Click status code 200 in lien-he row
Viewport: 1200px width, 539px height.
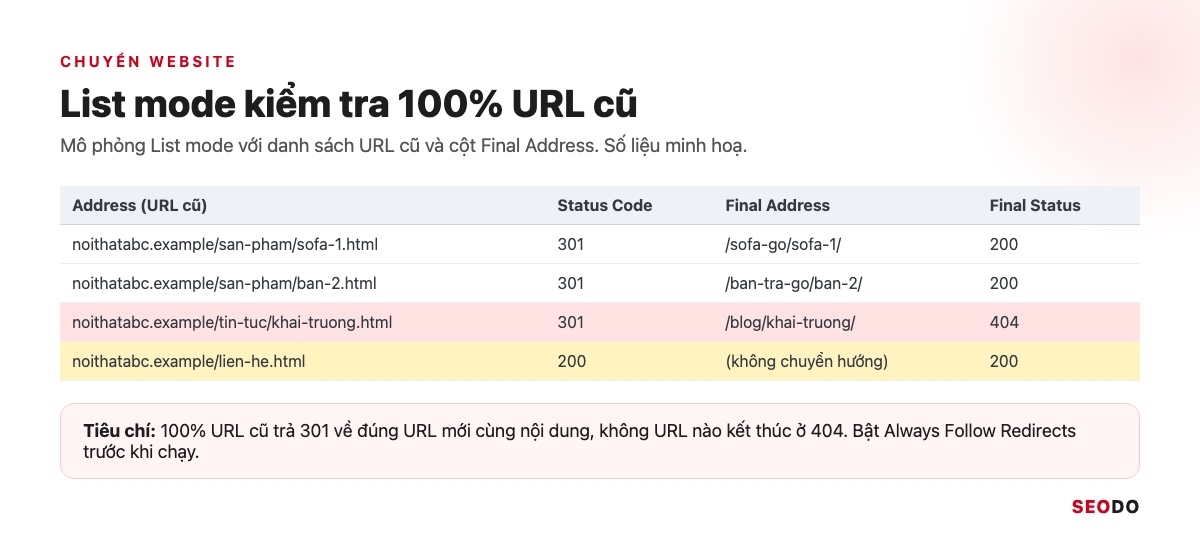(x=572, y=361)
